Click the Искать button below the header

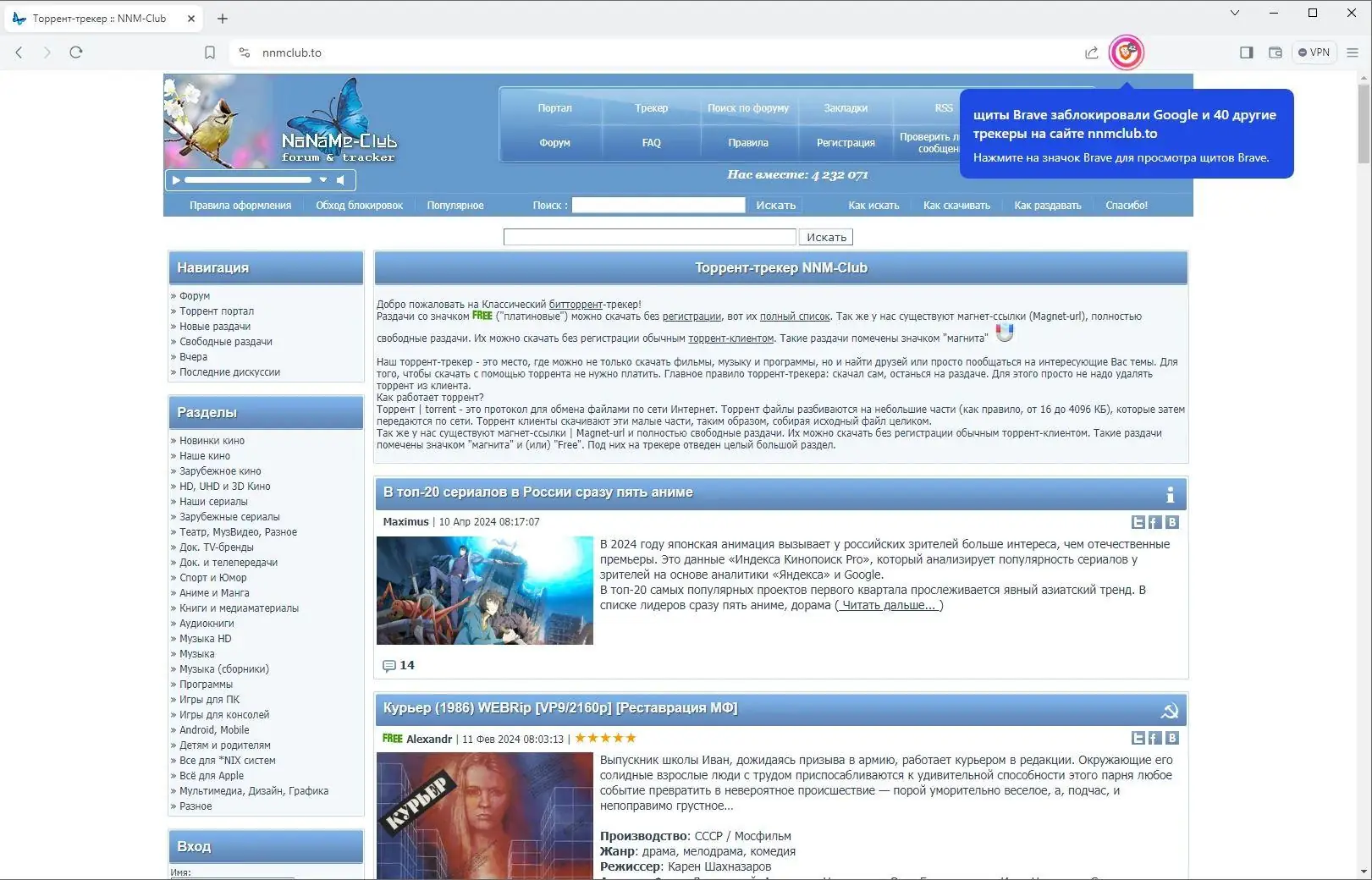tap(827, 237)
